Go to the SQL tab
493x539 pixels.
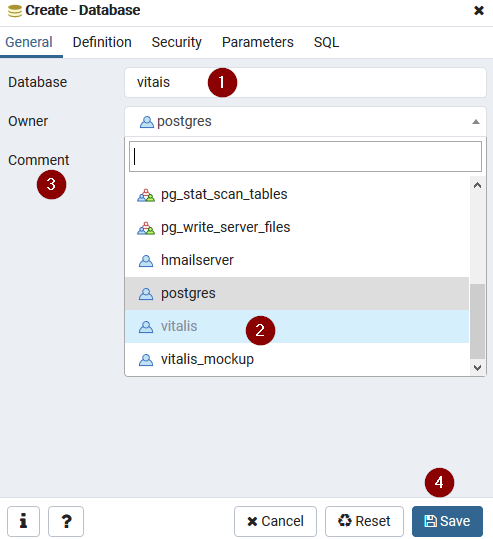tap(326, 42)
